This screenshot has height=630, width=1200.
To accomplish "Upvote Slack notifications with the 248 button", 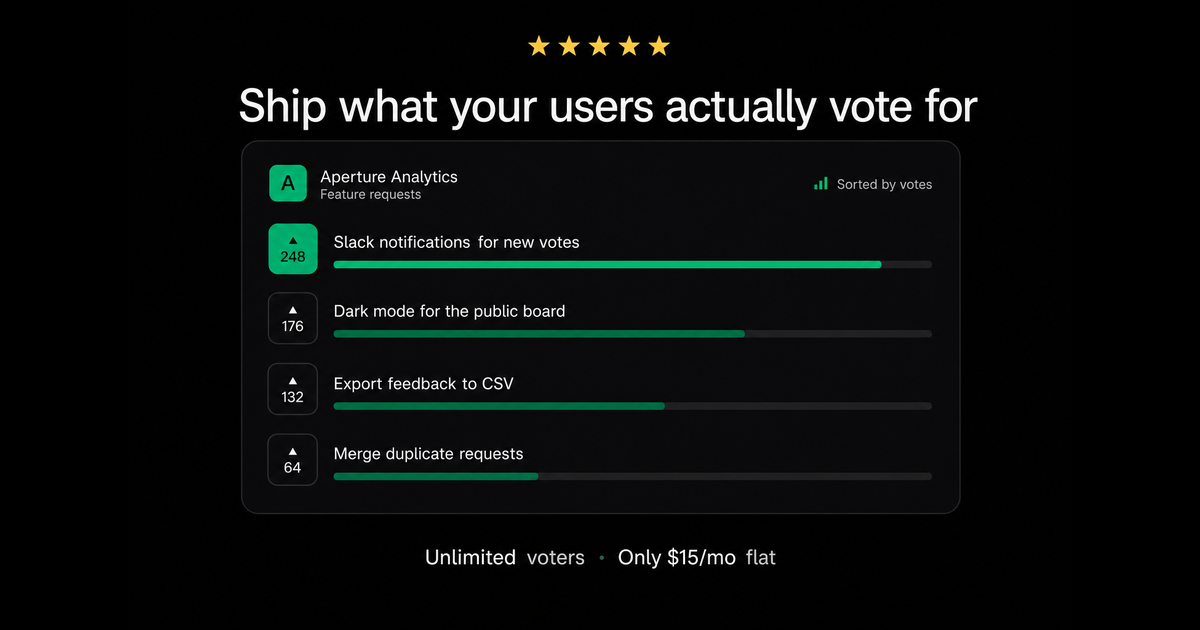I will tap(293, 249).
